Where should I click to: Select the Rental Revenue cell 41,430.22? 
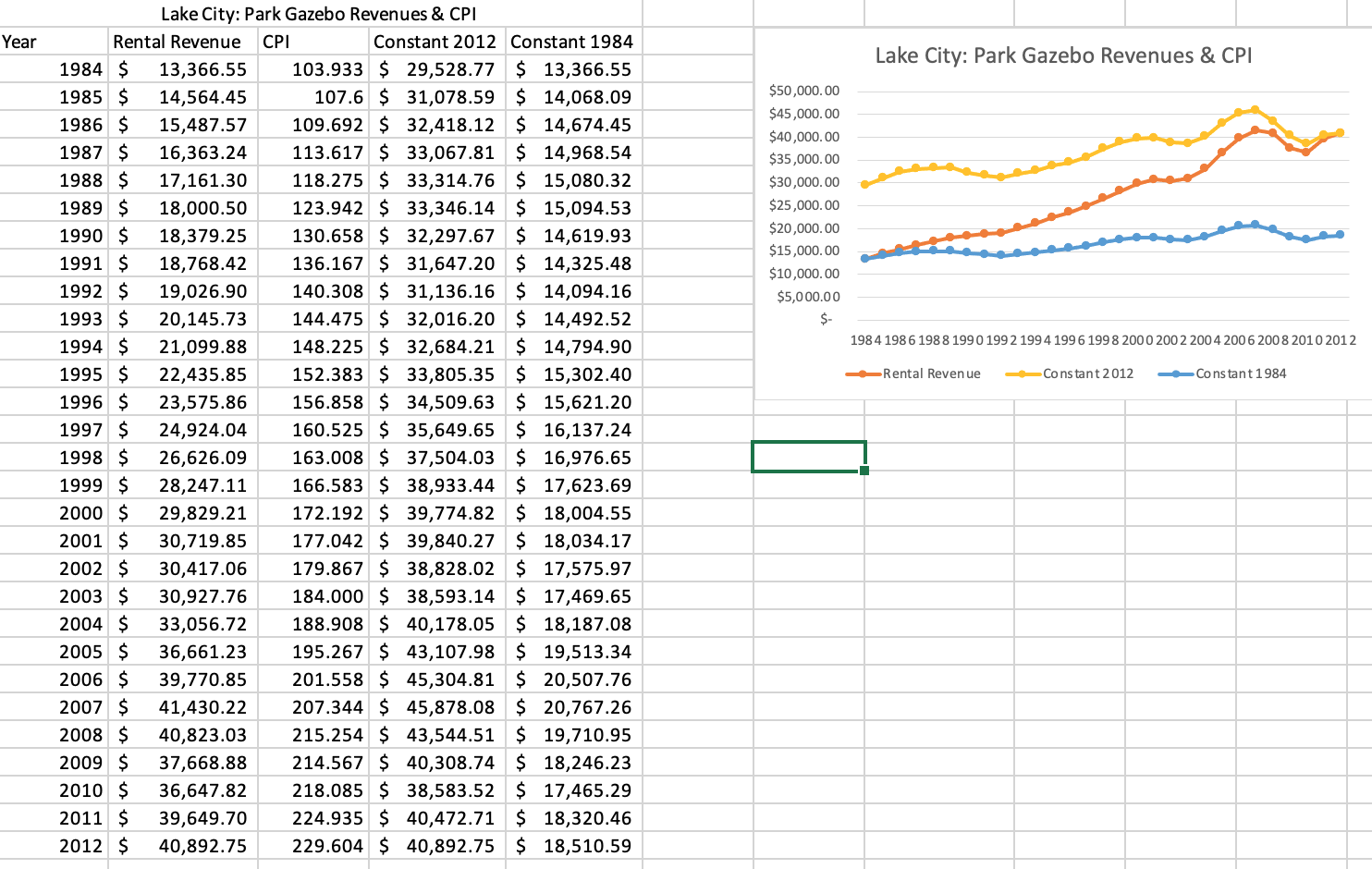tap(183, 707)
